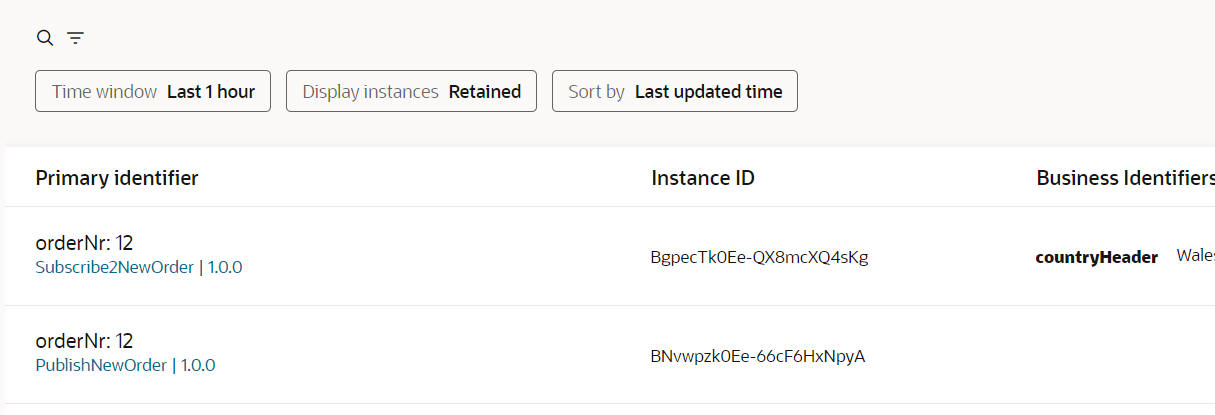Click the Instance ID column header
Viewport: 1215px width, 415px height.
pos(703,178)
